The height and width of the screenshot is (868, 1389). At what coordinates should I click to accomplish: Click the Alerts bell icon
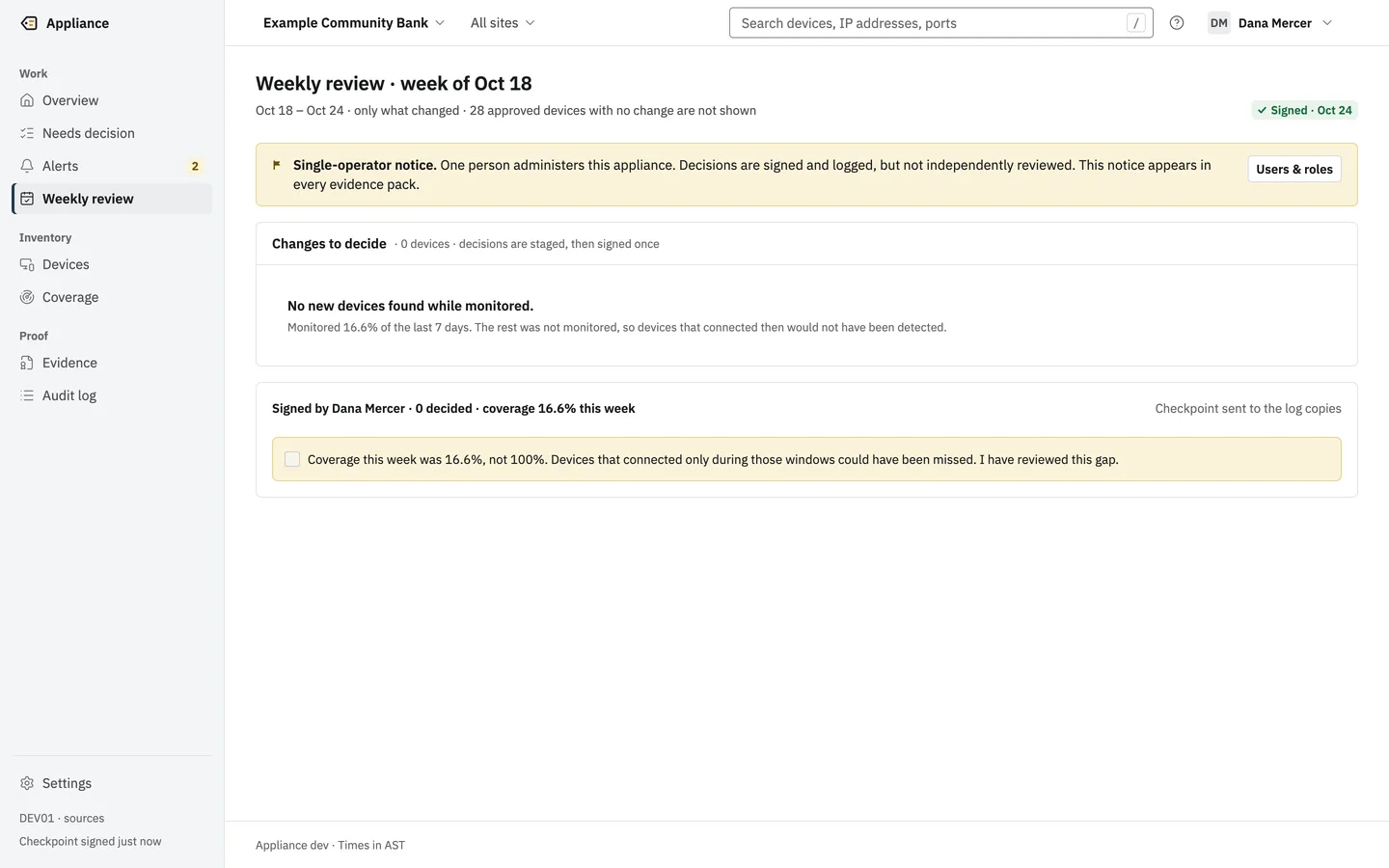[27, 166]
